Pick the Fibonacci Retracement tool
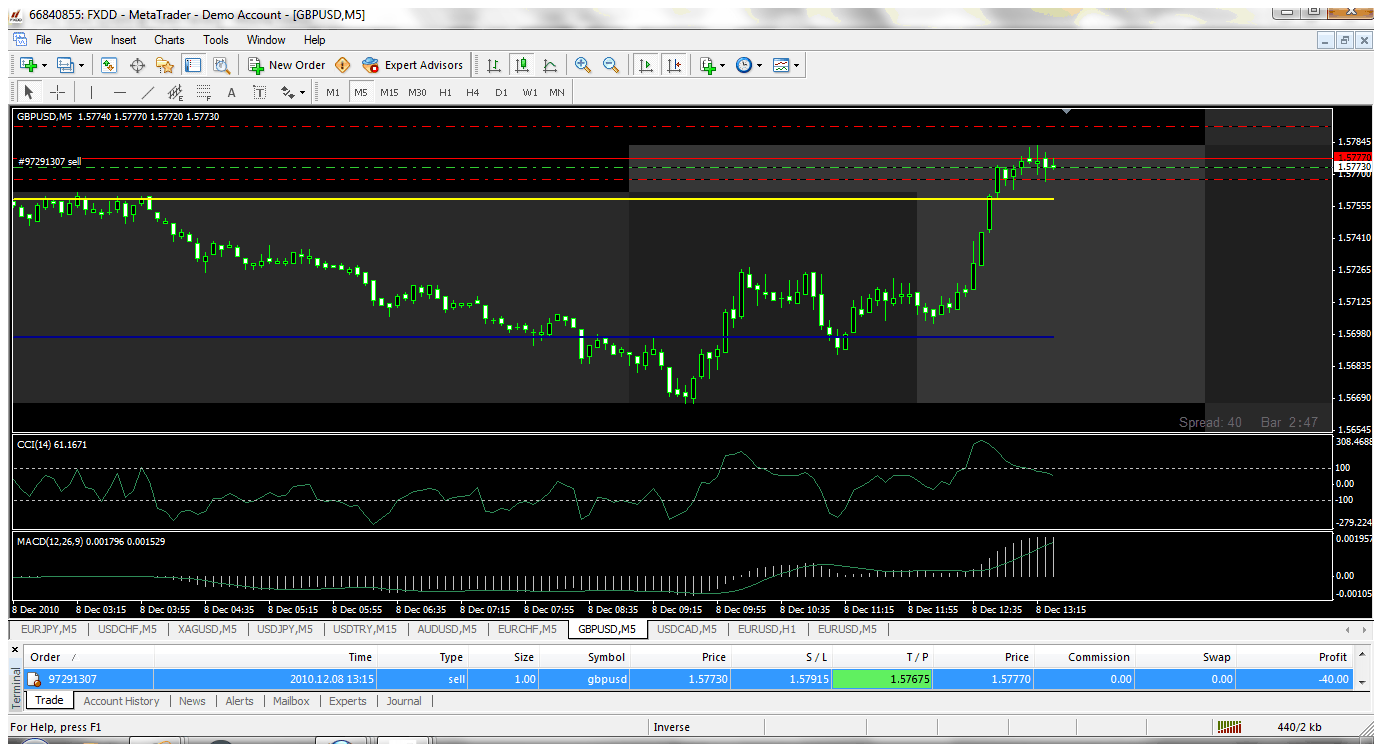Viewport: 1382px width, 744px height. 204,92
